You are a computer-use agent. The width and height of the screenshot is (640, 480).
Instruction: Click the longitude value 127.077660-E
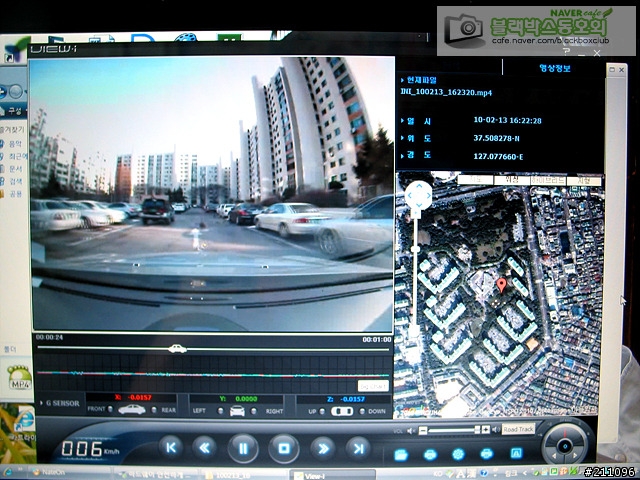pos(498,156)
